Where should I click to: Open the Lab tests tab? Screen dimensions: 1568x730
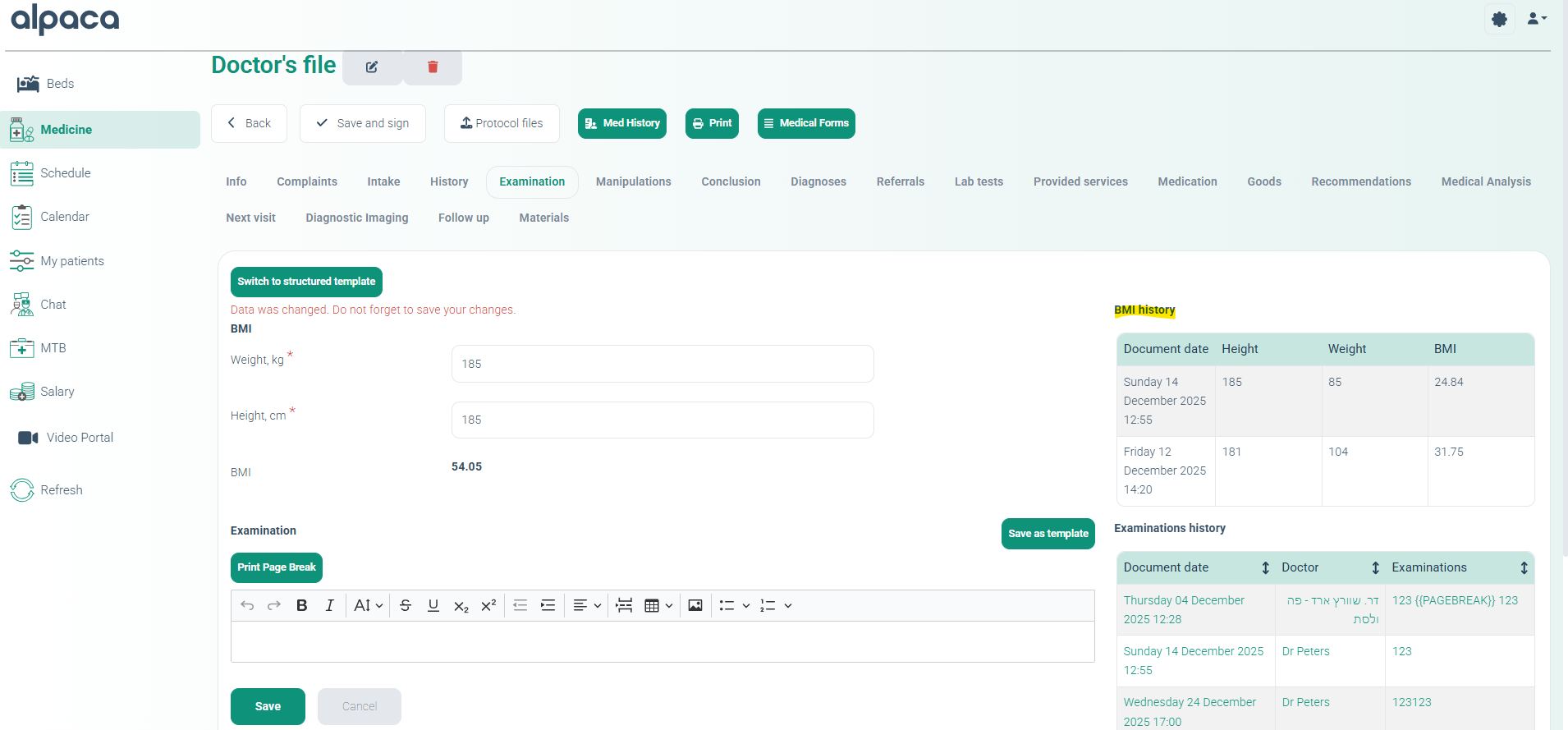point(979,181)
